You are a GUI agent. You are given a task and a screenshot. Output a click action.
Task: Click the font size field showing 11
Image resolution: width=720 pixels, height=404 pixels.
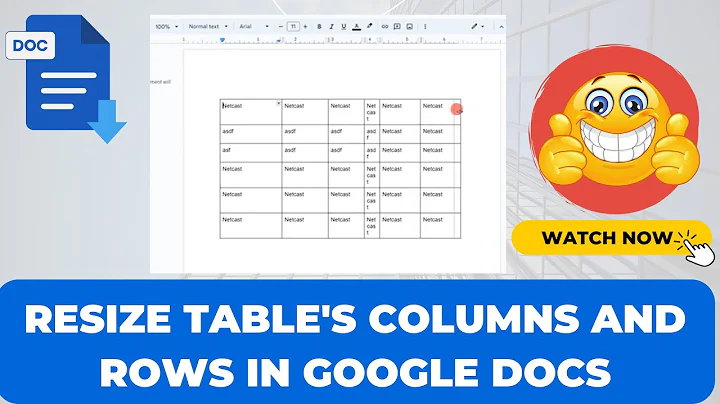tap(293, 27)
